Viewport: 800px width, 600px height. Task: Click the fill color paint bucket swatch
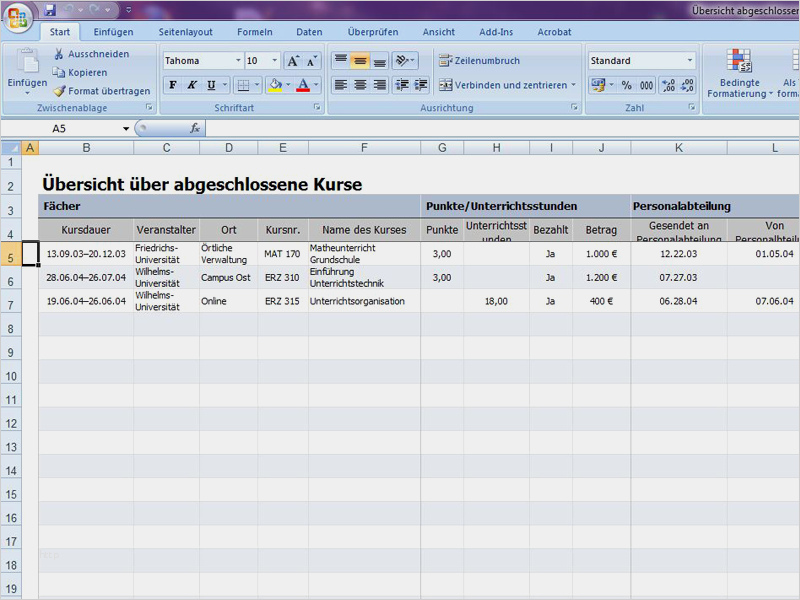[x=273, y=86]
